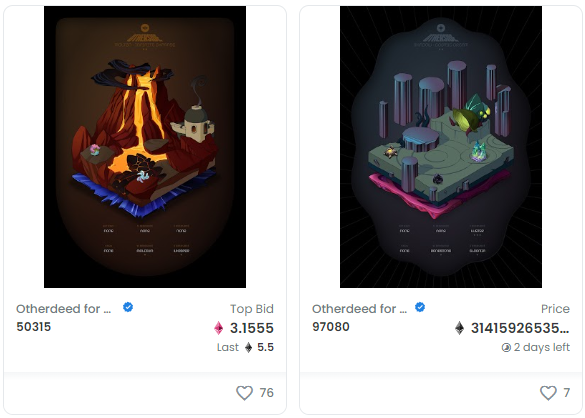585x418 pixels.
Task: Click verified badge on 50315 card
Action: coord(128,308)
